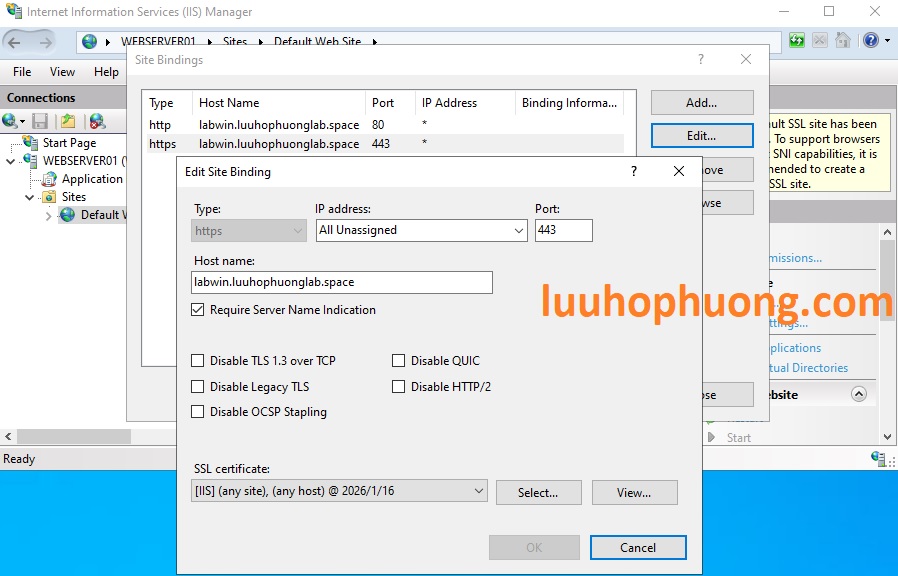Enable the Disable QUIC checkbox
898x576 pixels.
pyautogui.click(x=398, y=360)
